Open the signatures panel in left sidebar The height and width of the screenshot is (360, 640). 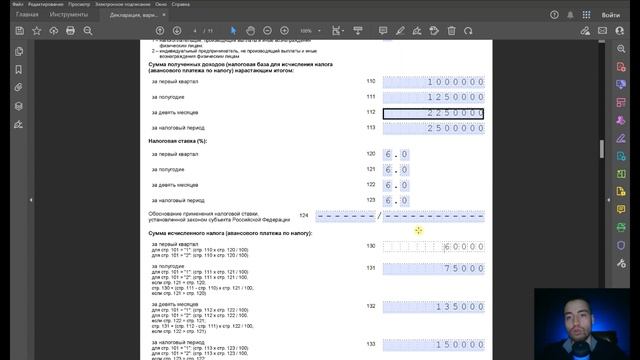19,124
